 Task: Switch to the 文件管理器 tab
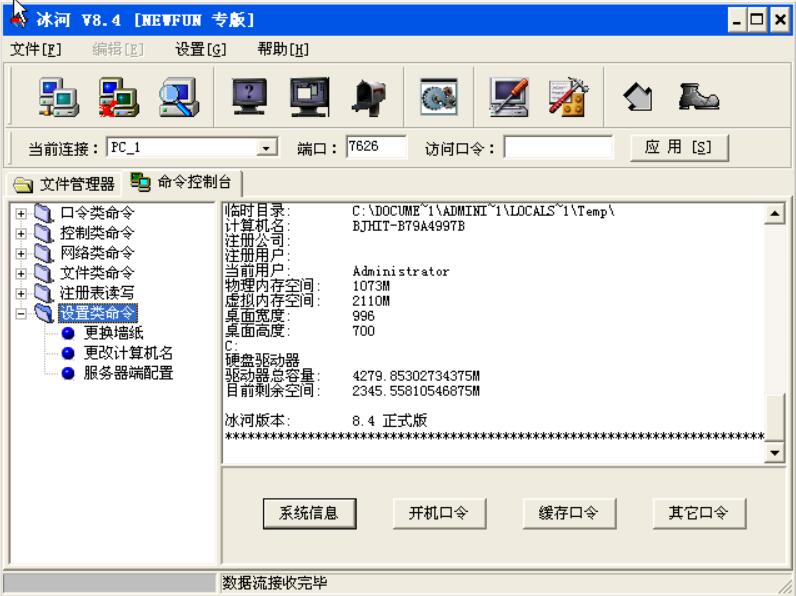click(x=64, y=184)
